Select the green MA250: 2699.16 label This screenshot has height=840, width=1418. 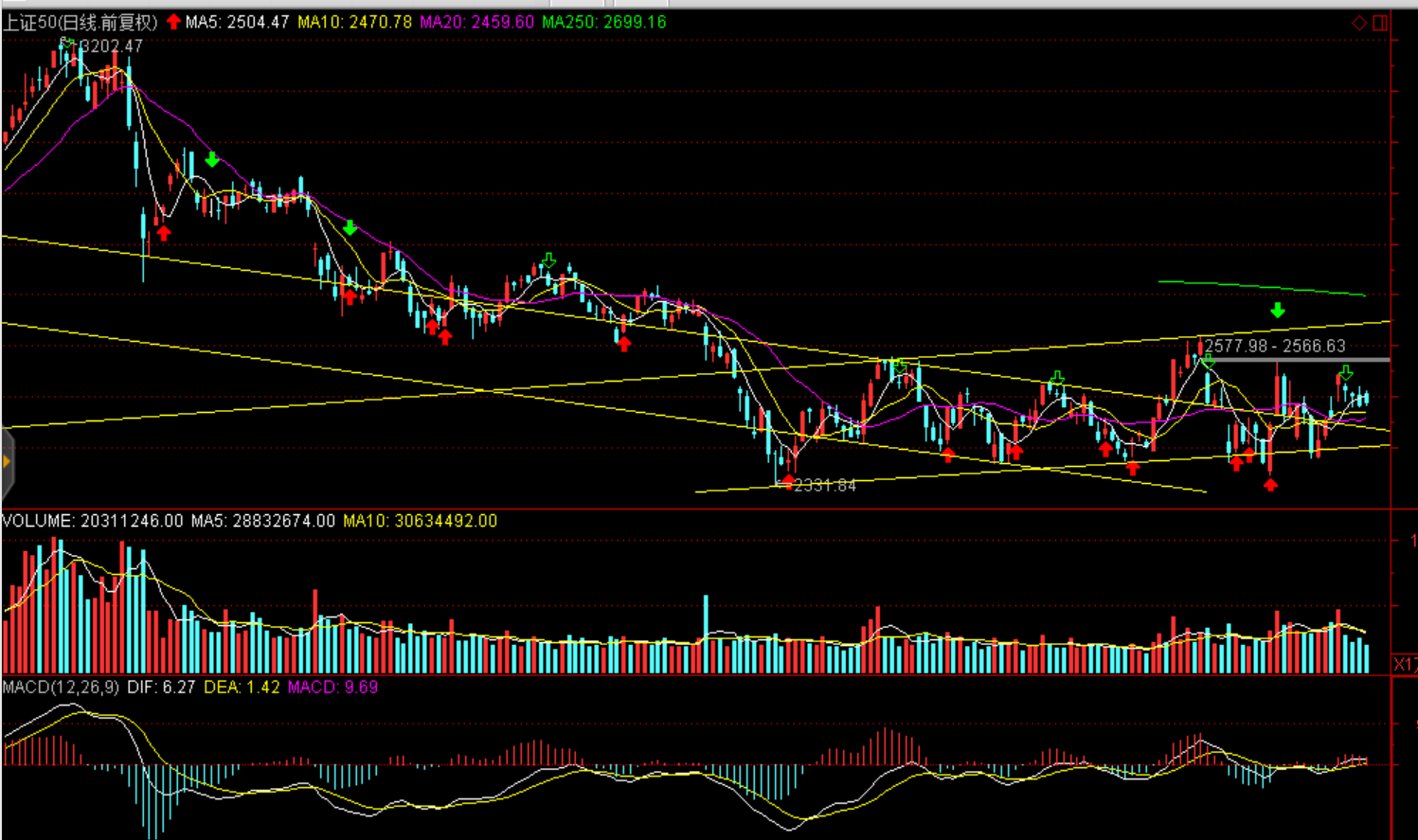[x=603, y=22]
